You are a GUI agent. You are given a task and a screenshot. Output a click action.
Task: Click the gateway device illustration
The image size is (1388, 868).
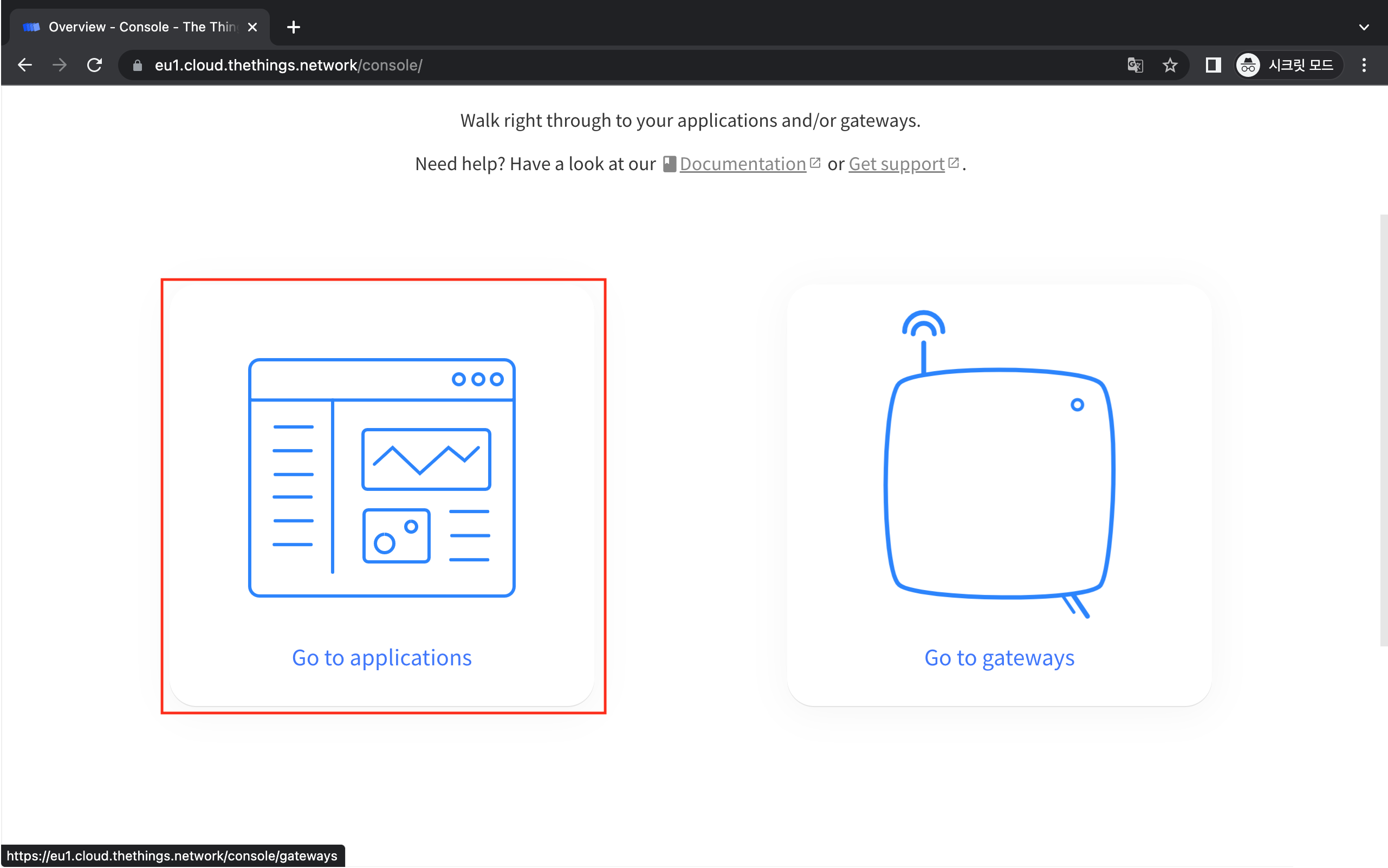[1000, 464]
